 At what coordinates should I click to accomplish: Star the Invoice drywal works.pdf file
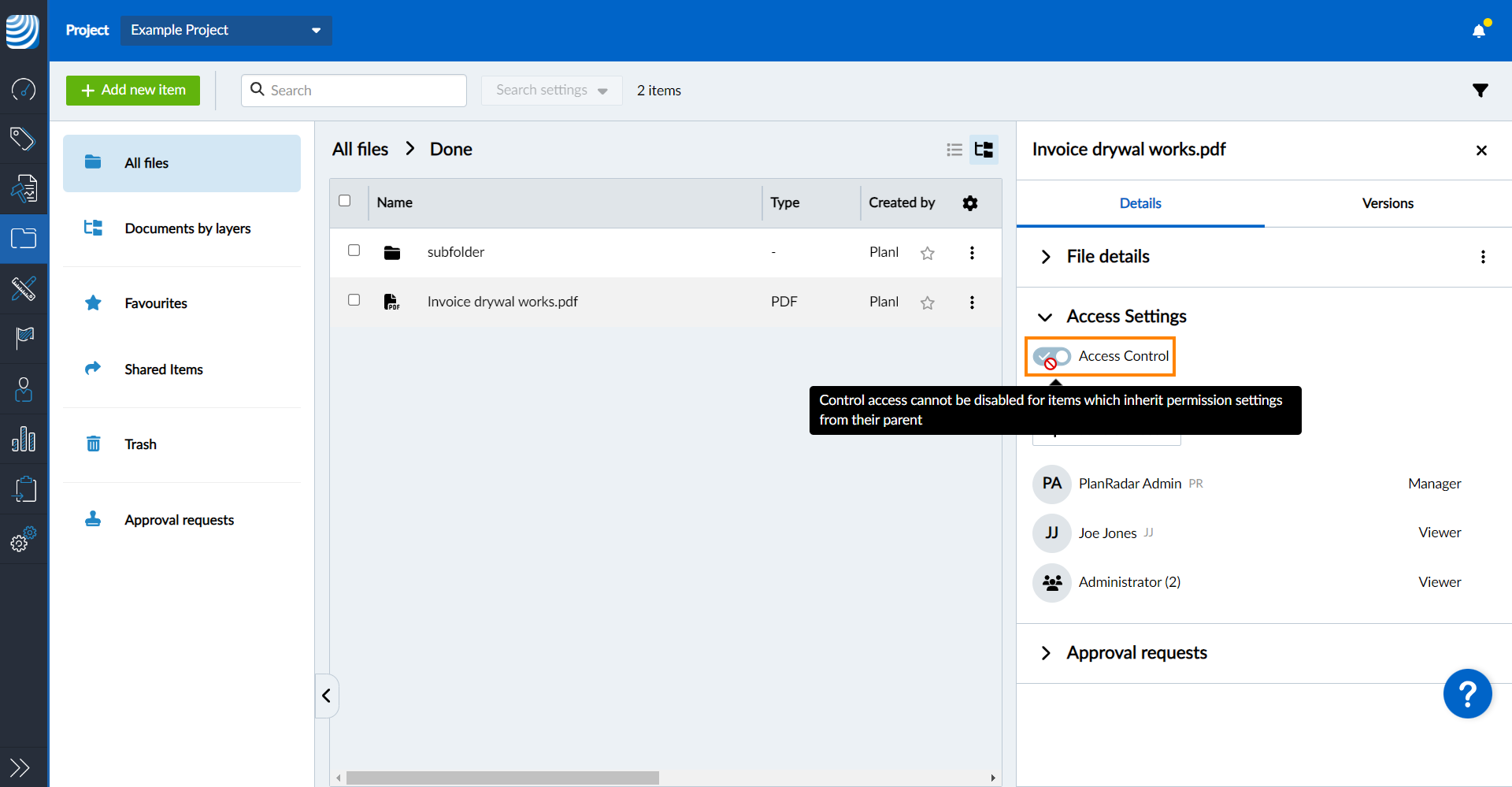(x=928, y=303)
